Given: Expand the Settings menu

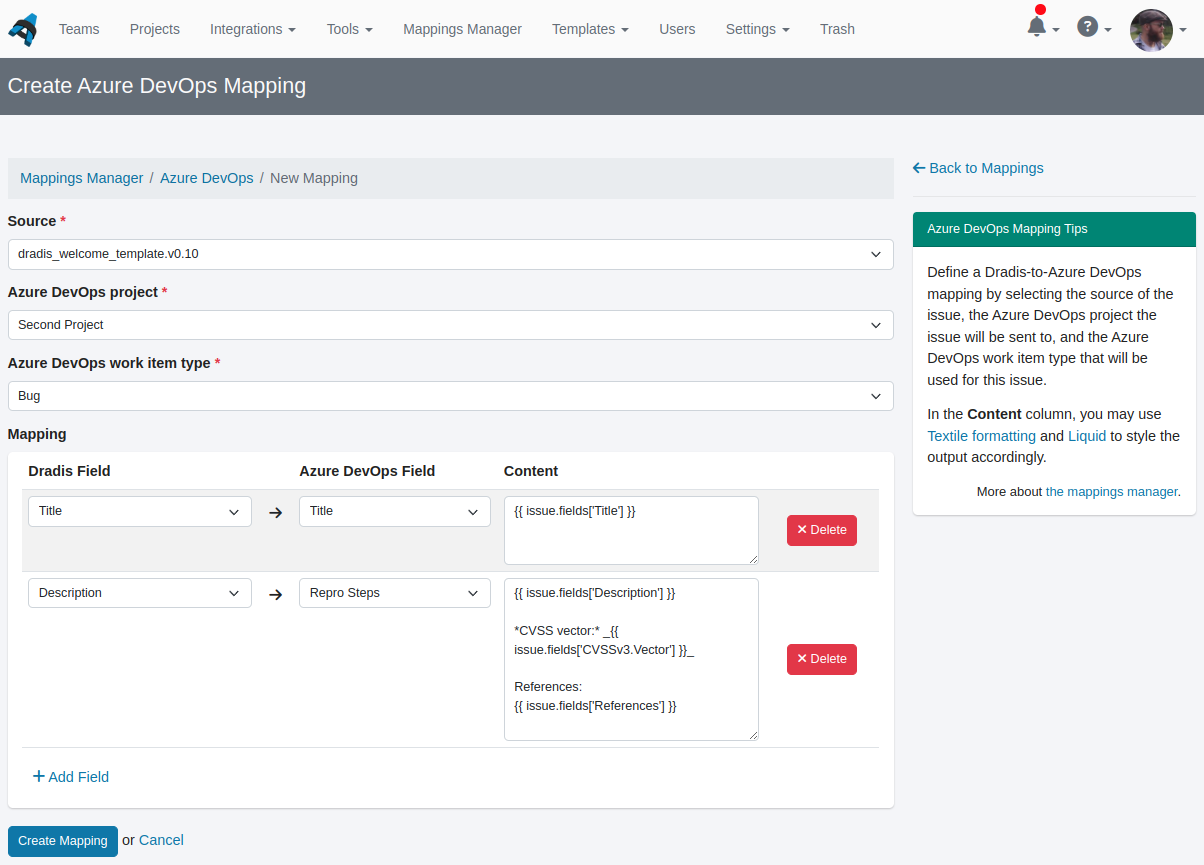Looking at the screenshot, I should pos(758,29).
